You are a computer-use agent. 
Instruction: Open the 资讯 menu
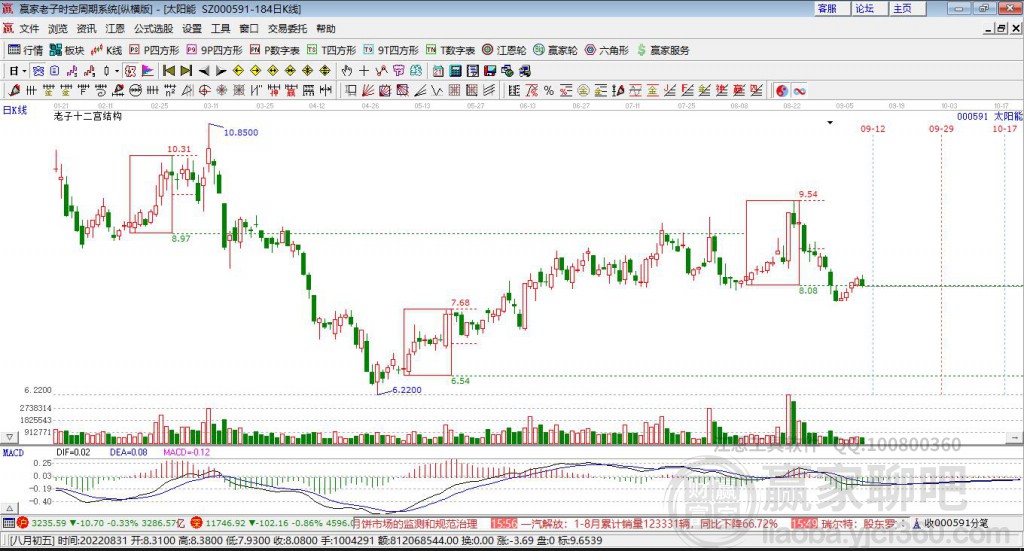(x=86, y=29)
